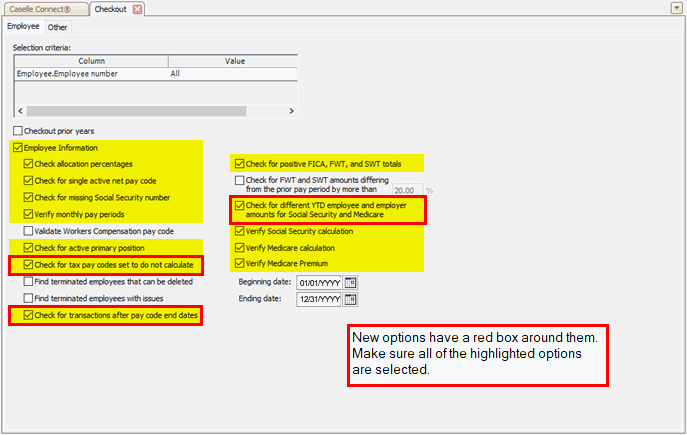This screenshot has height=435, width=687.
Task: Click the Employee number Value cell 'All'
Action: pyautogui.click(x=232, y=73)
